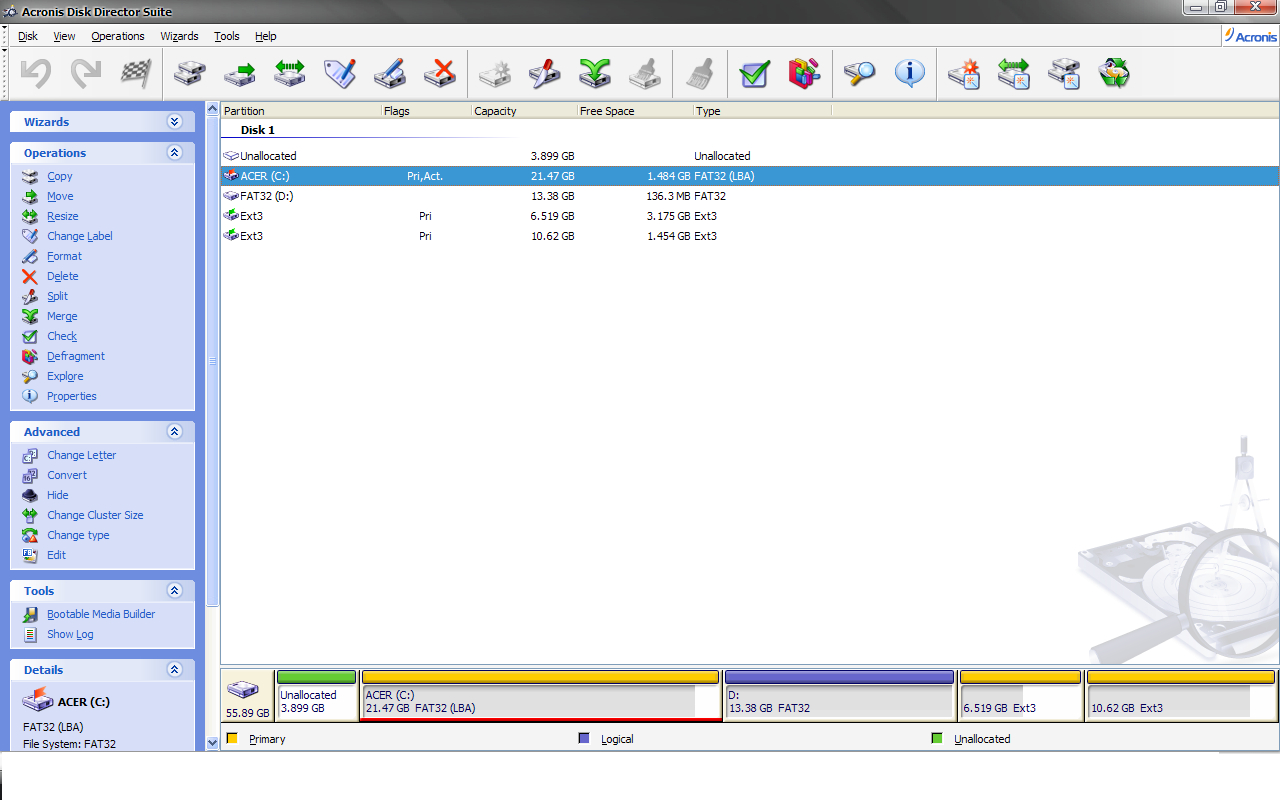Open the Operations menu

[x=118, y=36]
